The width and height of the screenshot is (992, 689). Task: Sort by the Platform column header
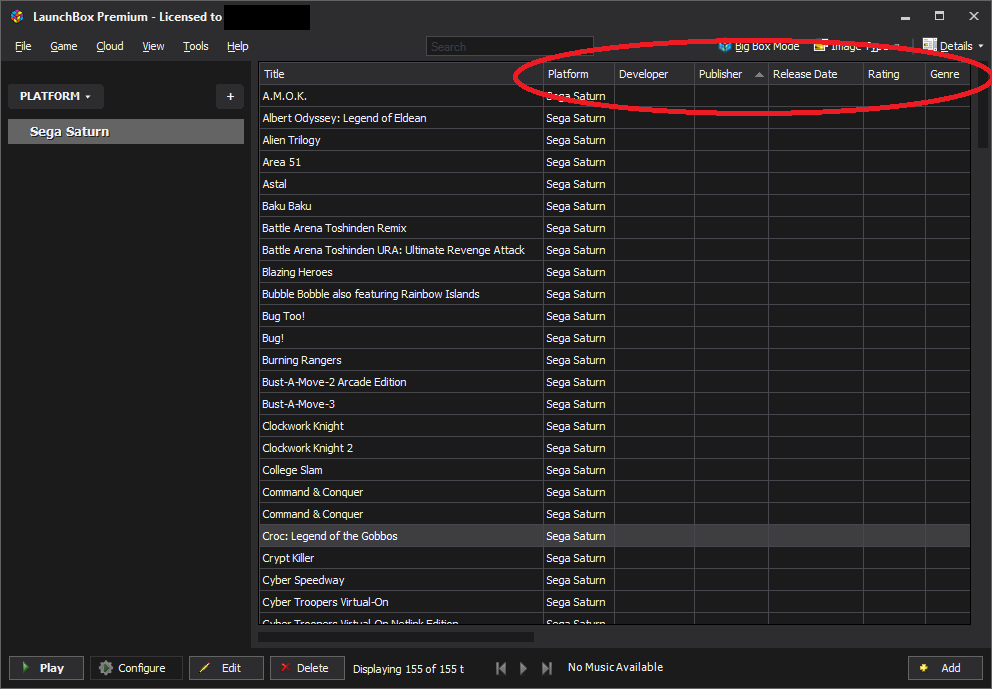(579, 74)
